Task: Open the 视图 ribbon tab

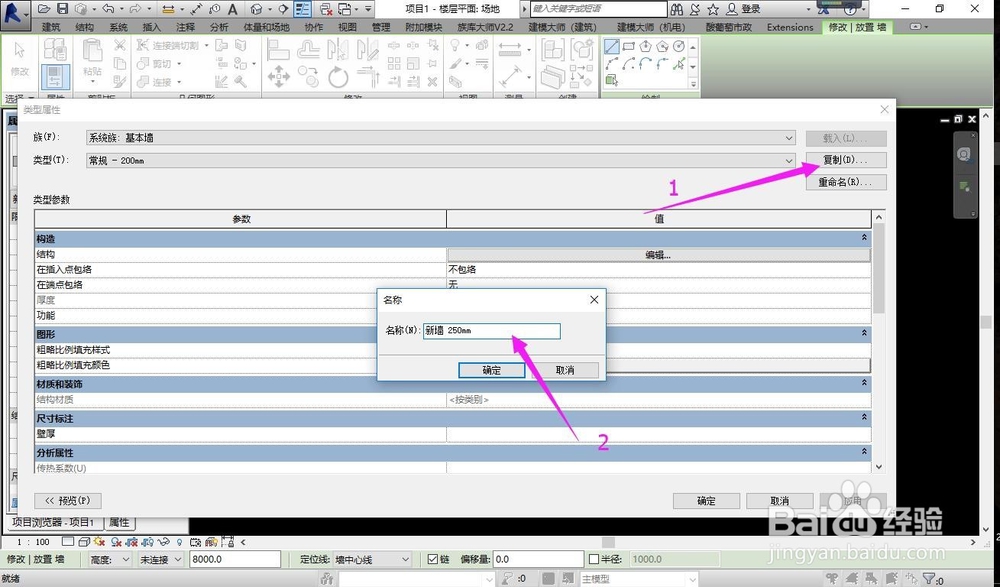Action: 347,27
